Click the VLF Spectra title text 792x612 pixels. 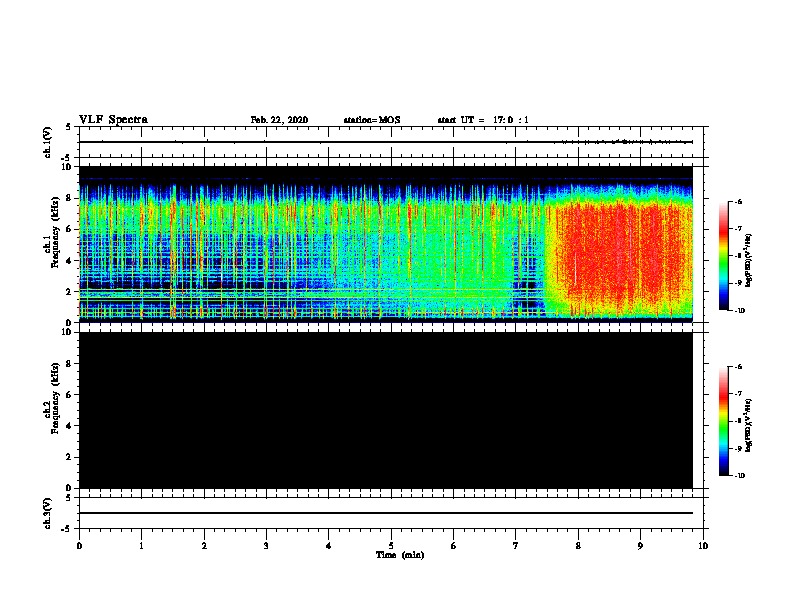click(x=113, y=119)
